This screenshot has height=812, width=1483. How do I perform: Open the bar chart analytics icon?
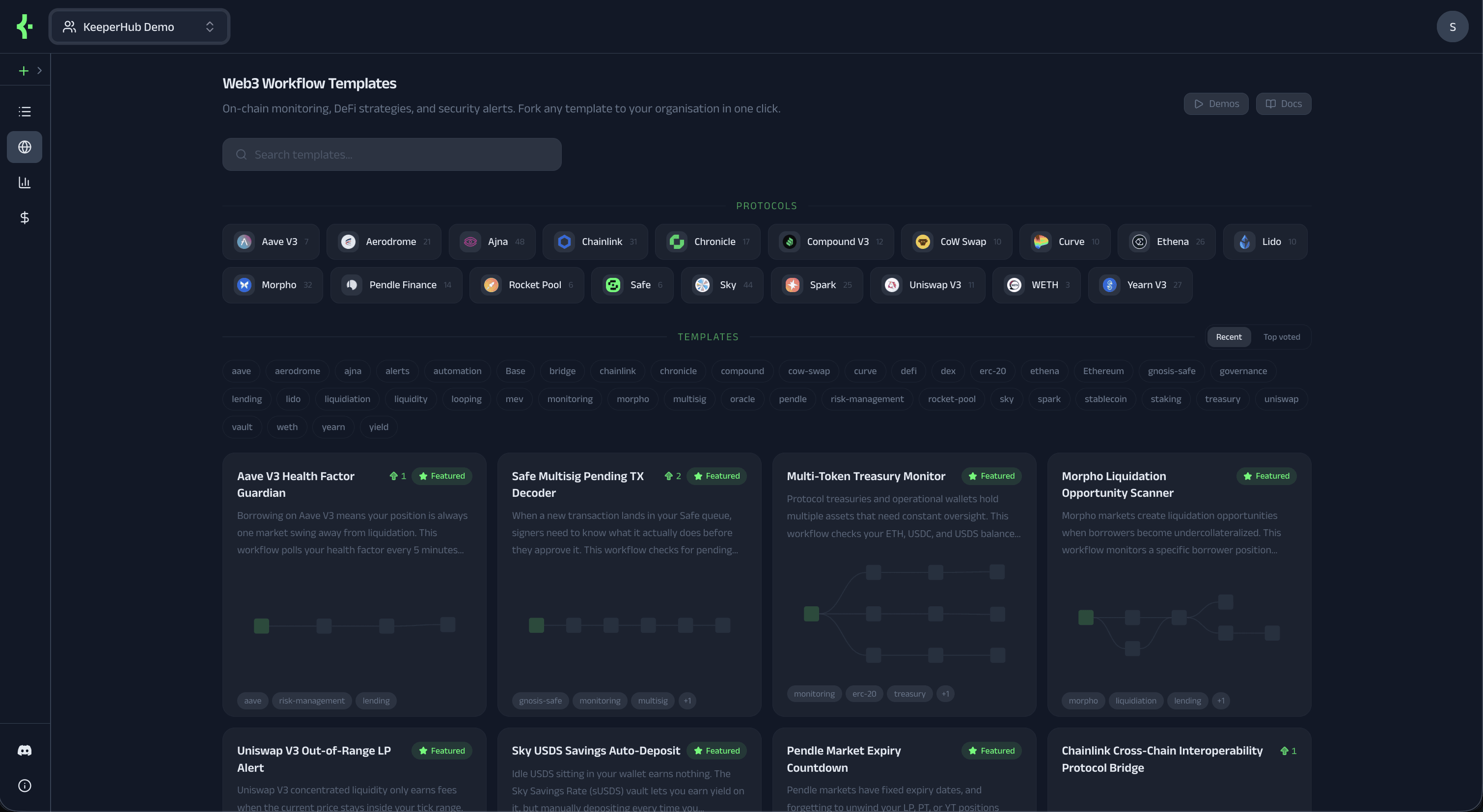pyautogui.click(x=24, y=183)
